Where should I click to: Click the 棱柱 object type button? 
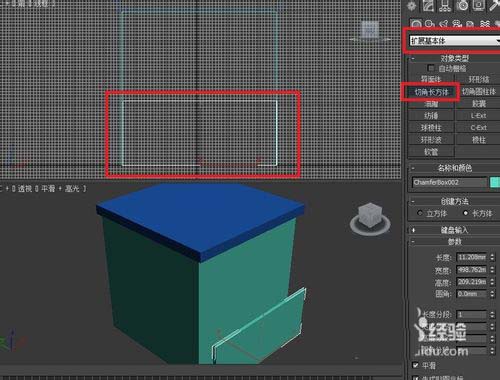coord(478,140)
